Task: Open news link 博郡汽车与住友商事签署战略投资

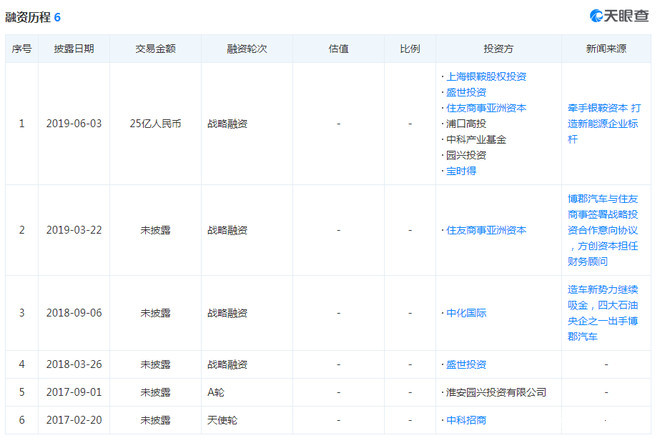Action: pyautogui.click(x=603, y=230)
